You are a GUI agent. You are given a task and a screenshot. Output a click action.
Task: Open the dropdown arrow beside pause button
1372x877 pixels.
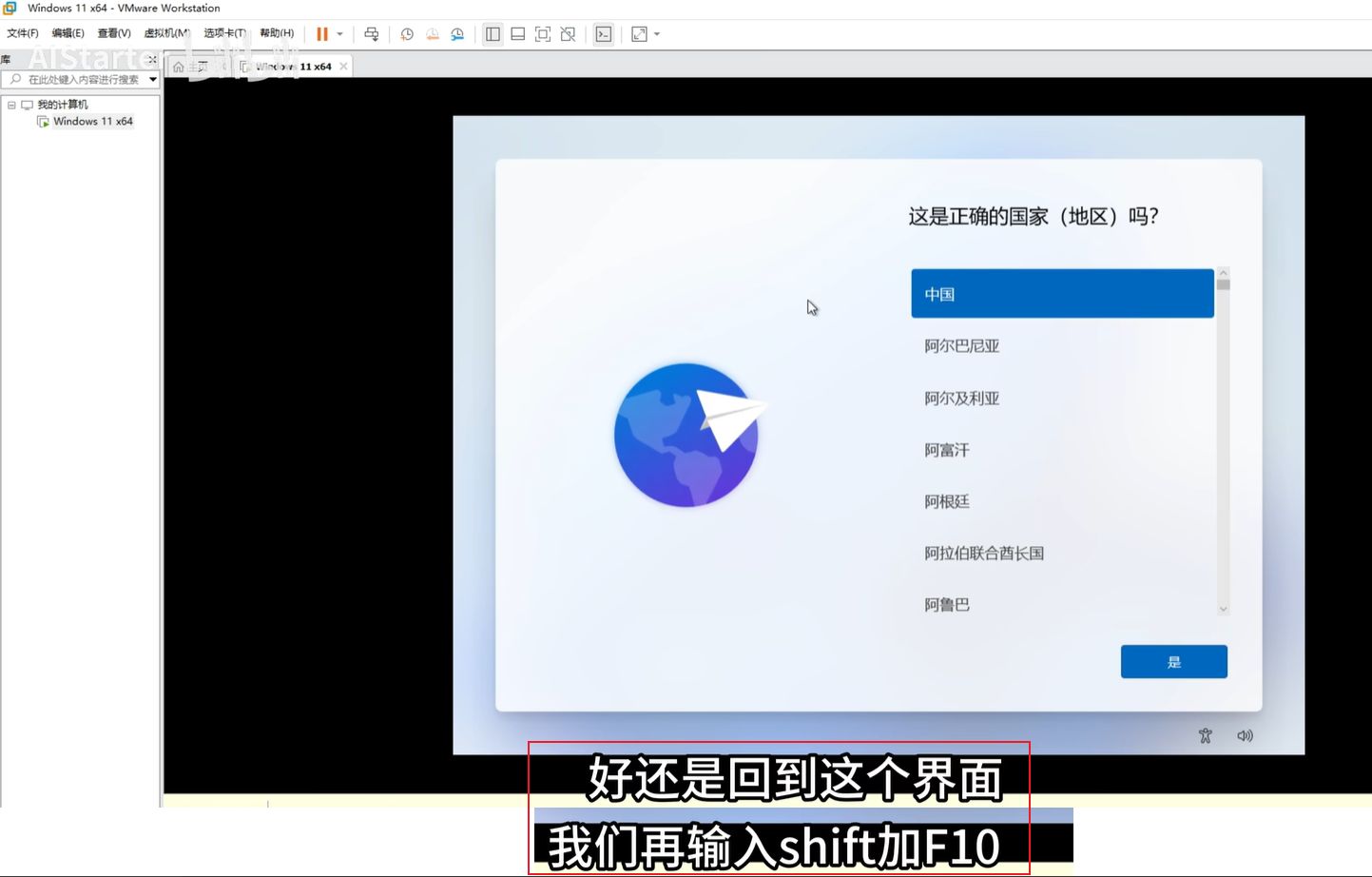click(339, 34)
